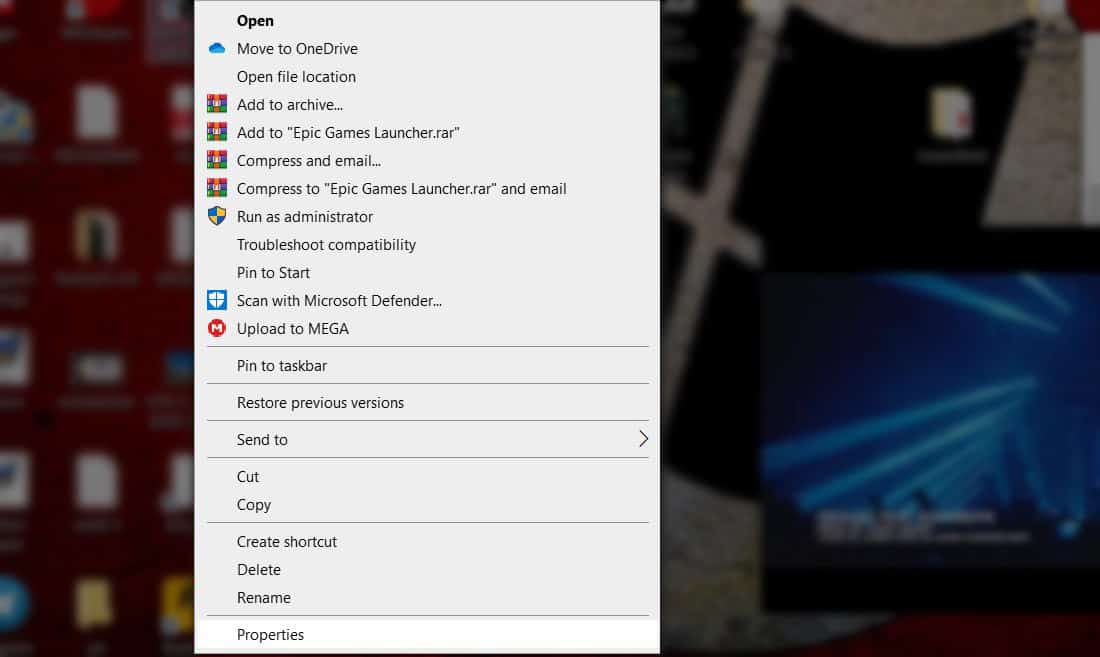Viewport: 1100px width, 657px height.
Task: Select Move to OneDrive
Action: [x=427, y=48]
